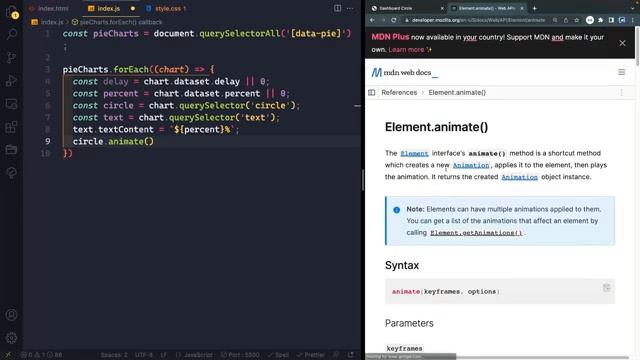
Task: Click the remote window indicator in the status bar
Action: (x=8, y=355)
